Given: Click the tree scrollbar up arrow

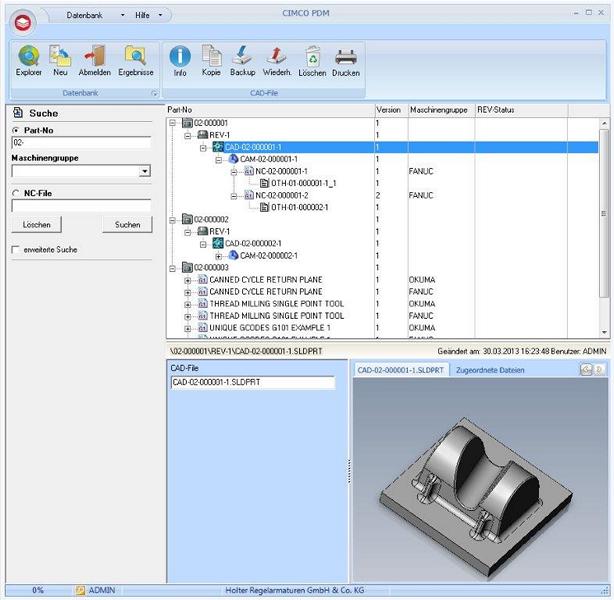Looking at the screenshot, I should 604,124.
